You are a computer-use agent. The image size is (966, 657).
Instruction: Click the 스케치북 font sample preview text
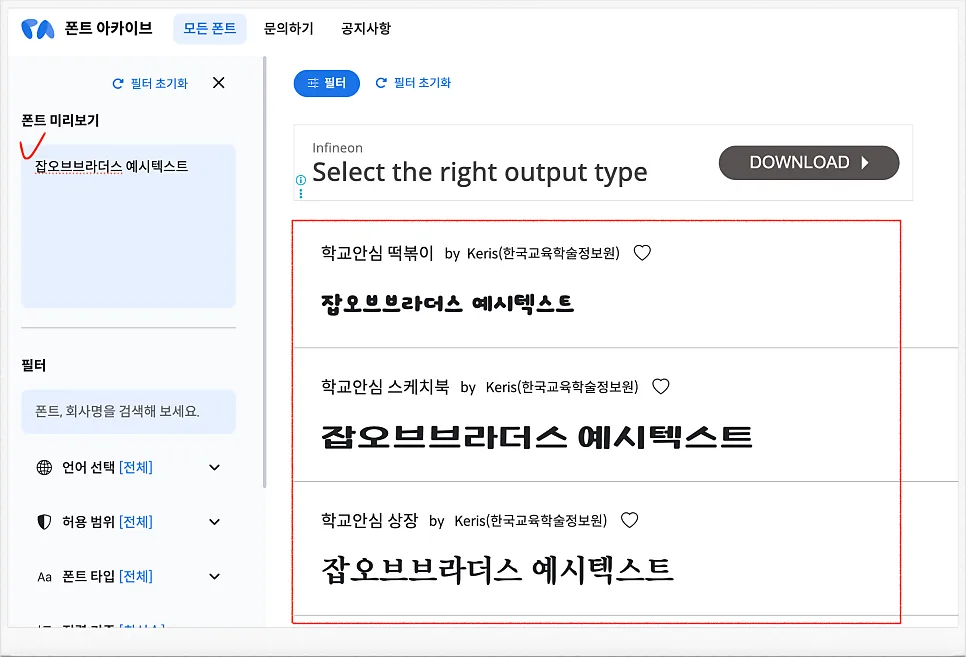(x=537, y=437)
